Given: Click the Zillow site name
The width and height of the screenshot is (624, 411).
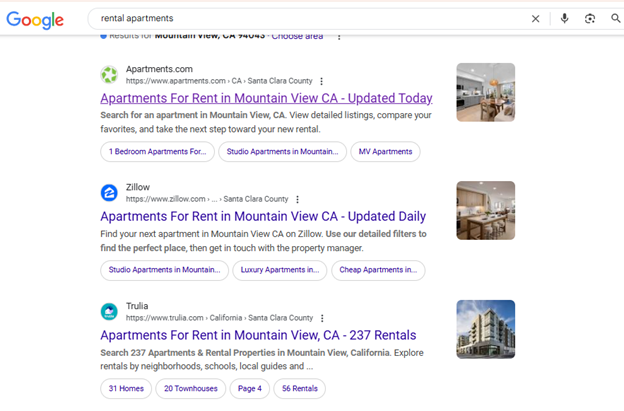Looking at the screenshot, I should click(x=138, y=187).
